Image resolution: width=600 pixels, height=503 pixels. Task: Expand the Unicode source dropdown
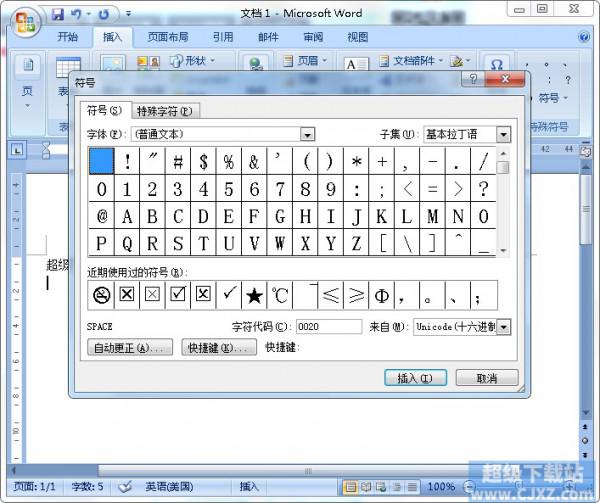coord(504,327)
